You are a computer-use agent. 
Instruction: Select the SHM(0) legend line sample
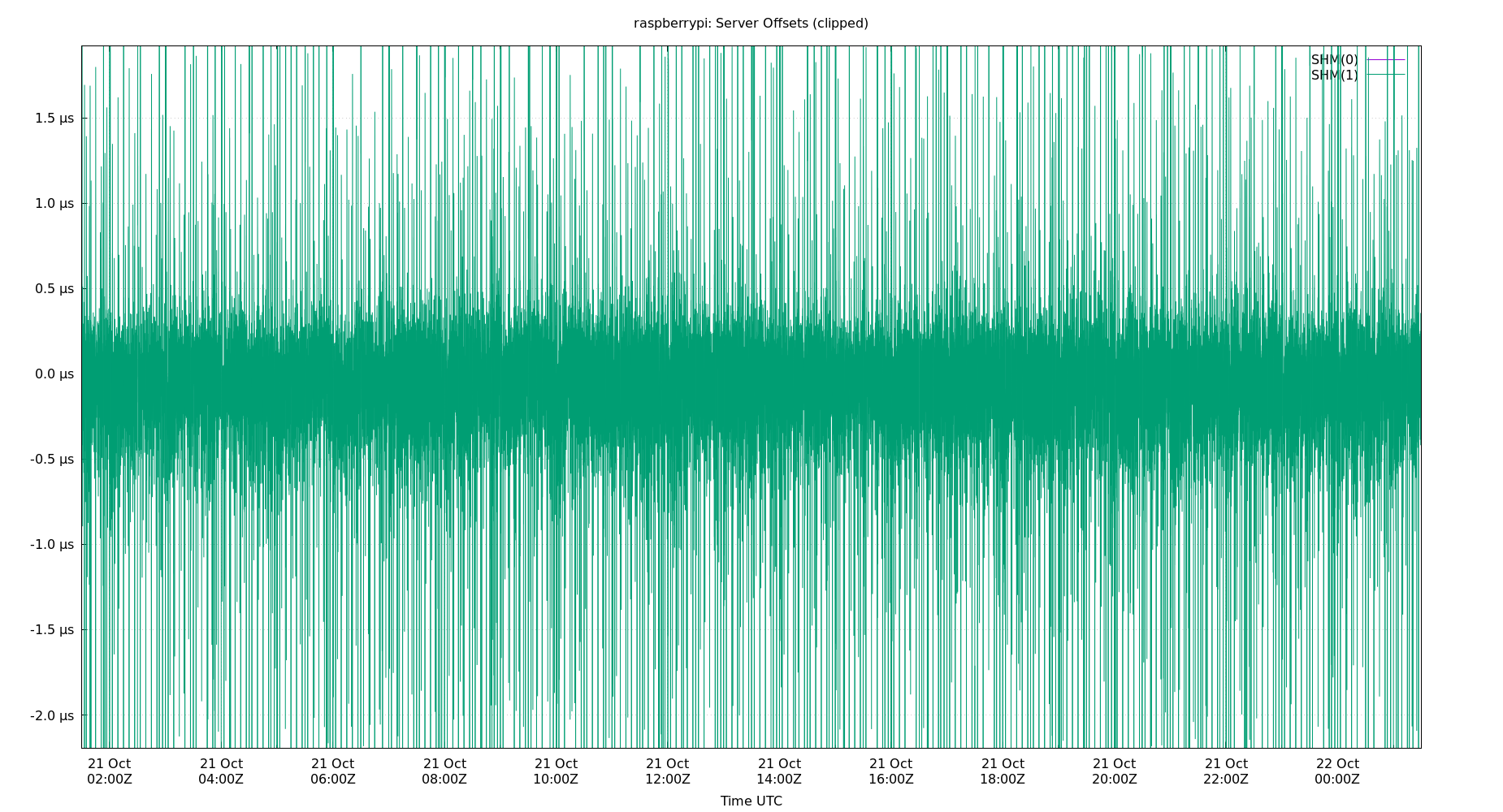(1385, 60)
